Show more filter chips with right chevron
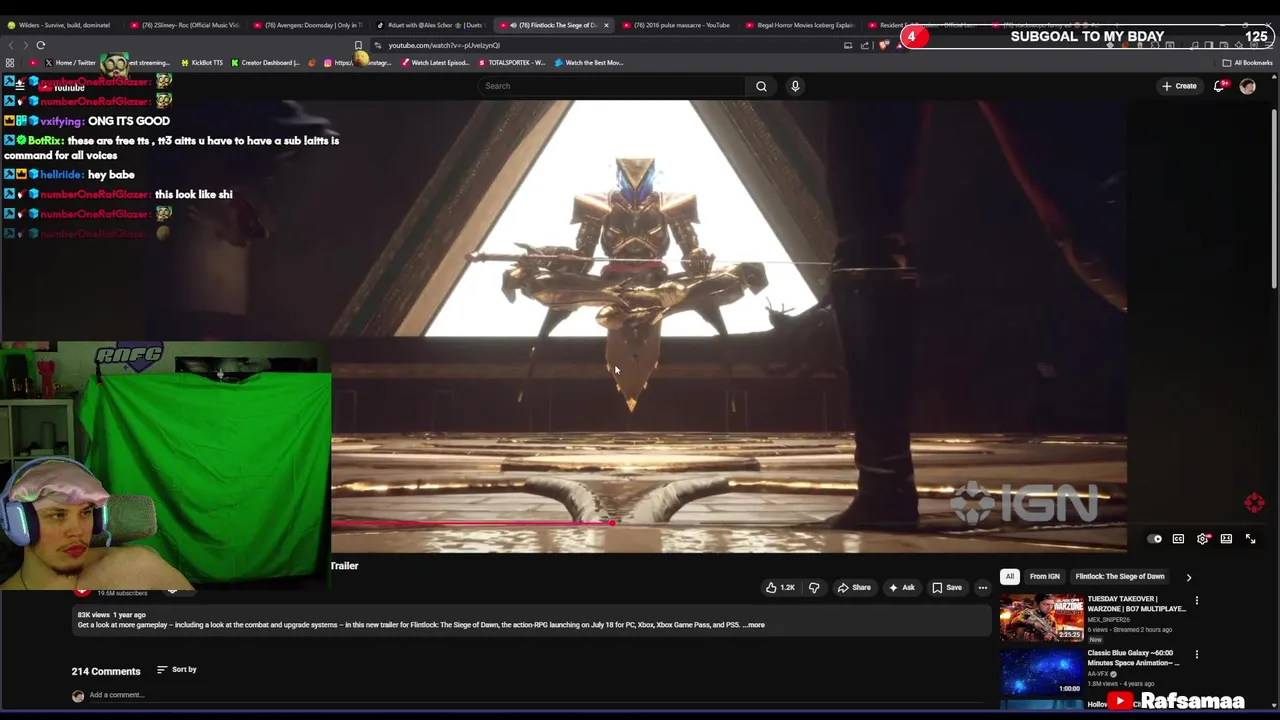This screenshot has width=1280, height=720. pos(1188,577)
